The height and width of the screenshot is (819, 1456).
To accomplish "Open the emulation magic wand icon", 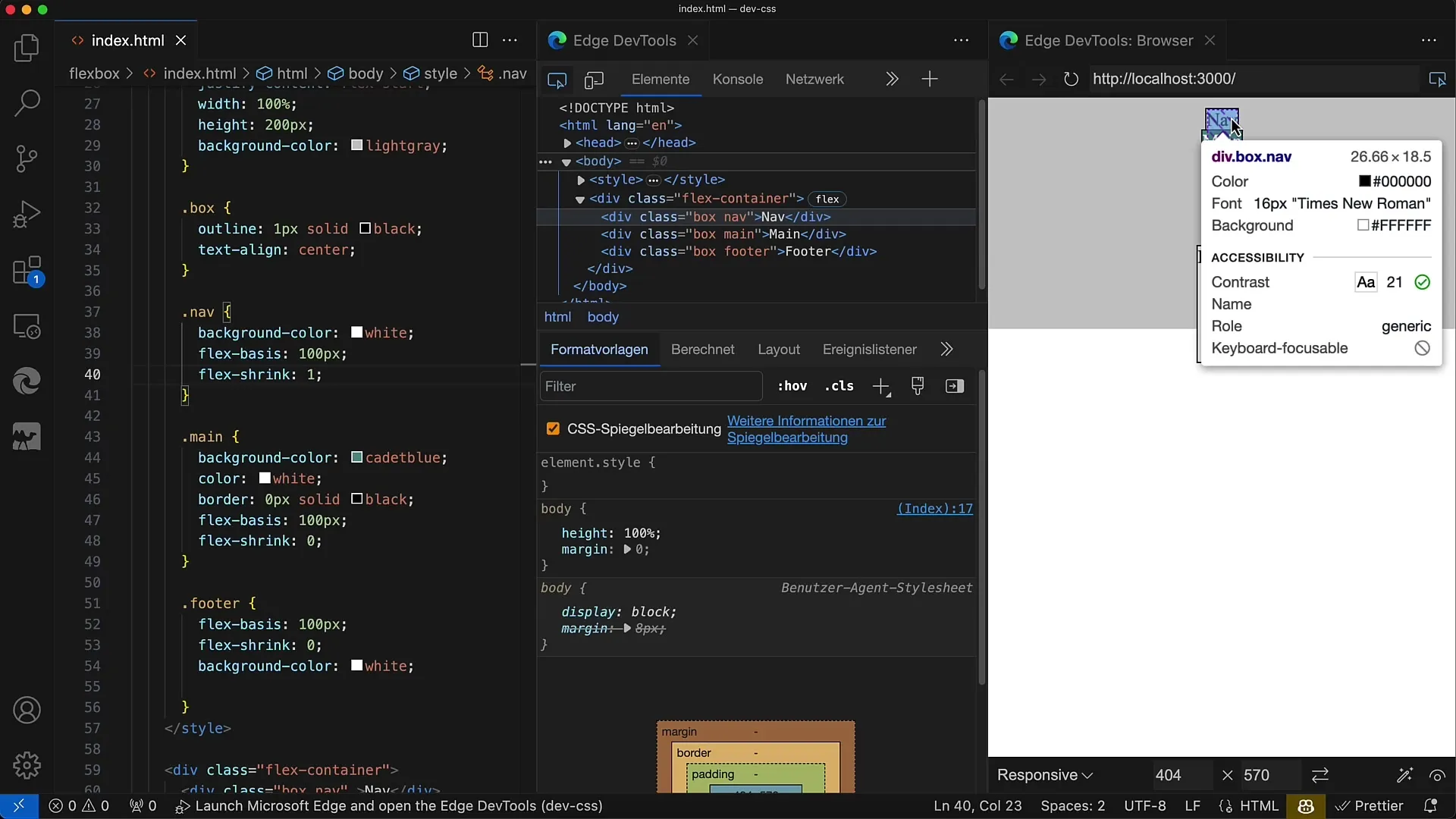I will tap(1404, 775).
